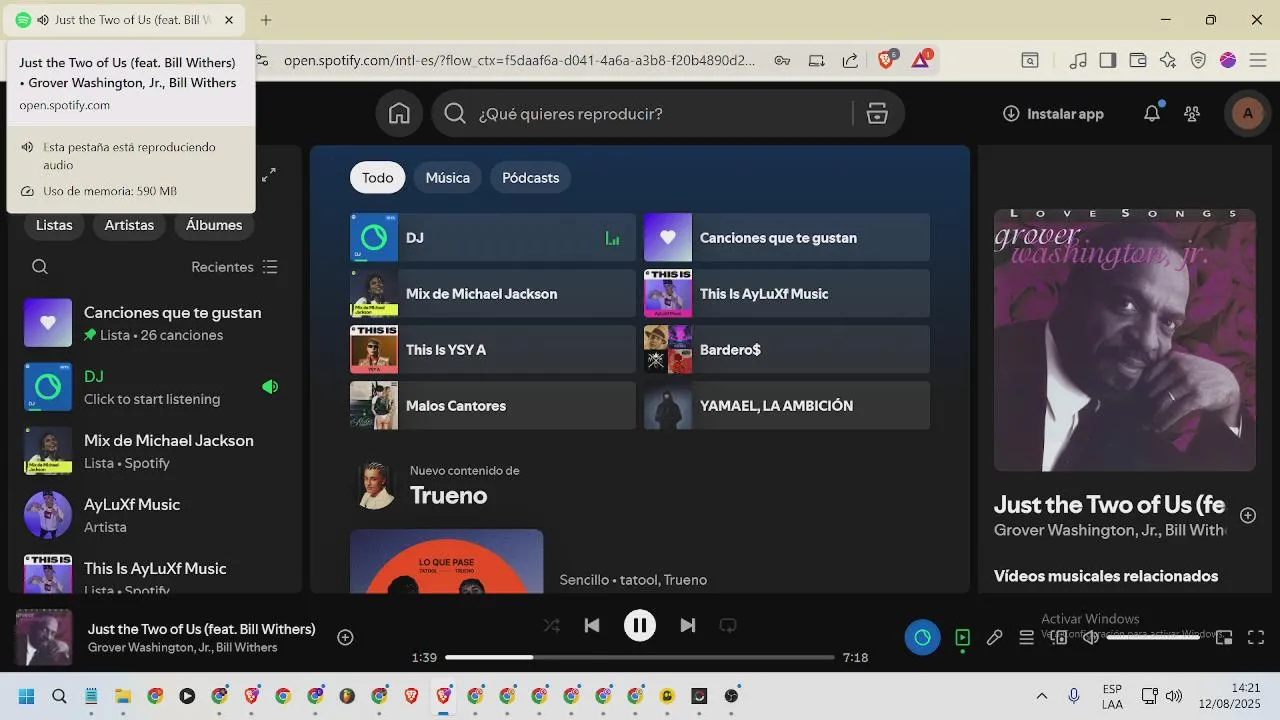The height and width of the screenshot is (720, 1280).
Task: Open the browser media control music note icon
Action: [x=1078, y=60]
